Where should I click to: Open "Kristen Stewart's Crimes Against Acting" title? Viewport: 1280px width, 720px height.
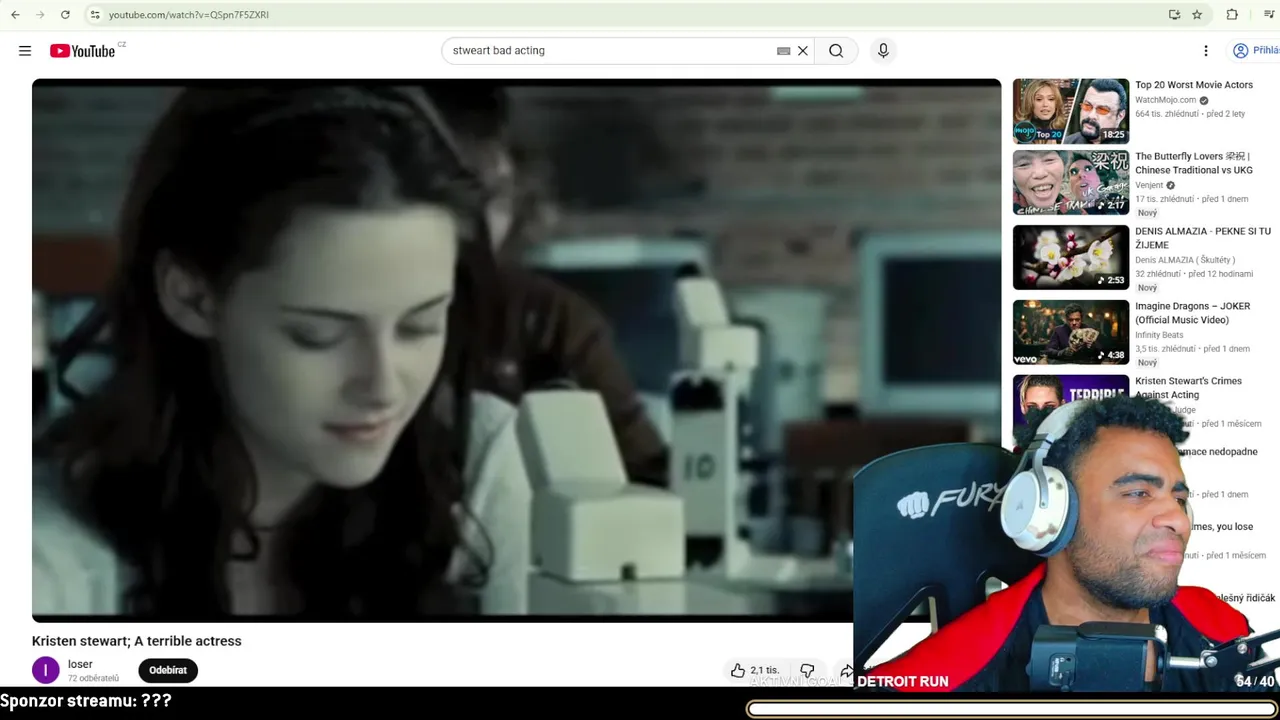coord(1189,388)
